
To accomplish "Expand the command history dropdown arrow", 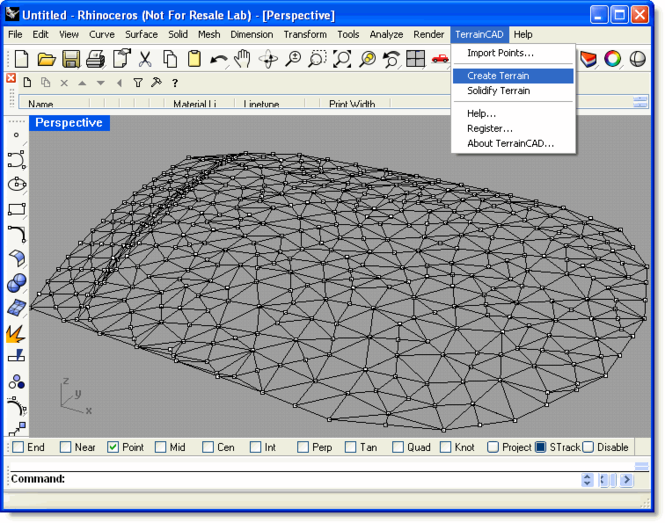I will (x=587, y=480).
